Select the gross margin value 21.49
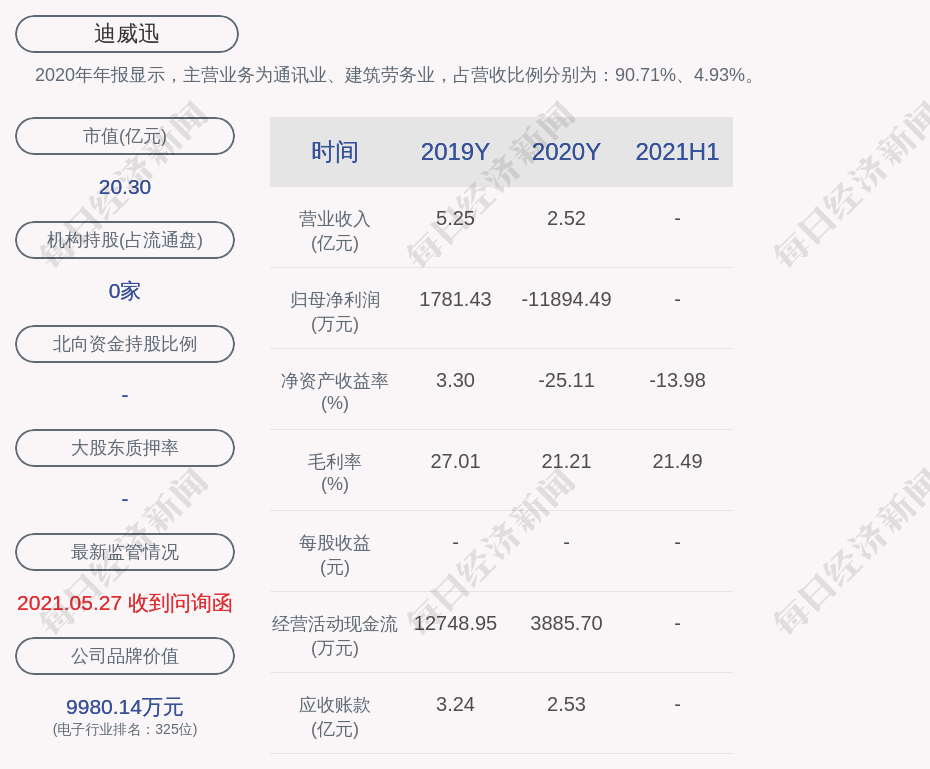 coord(677,461)
